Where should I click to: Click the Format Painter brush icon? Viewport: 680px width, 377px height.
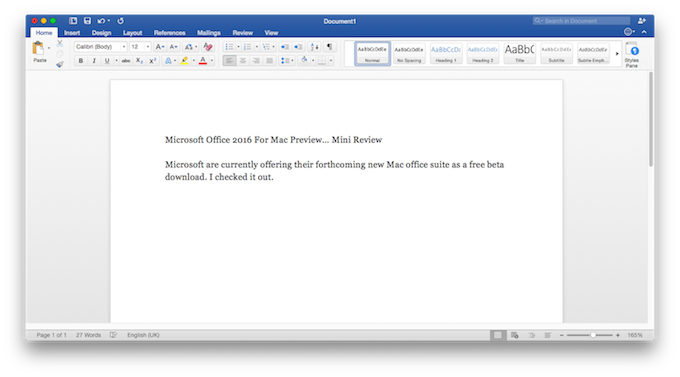(60, 64)
